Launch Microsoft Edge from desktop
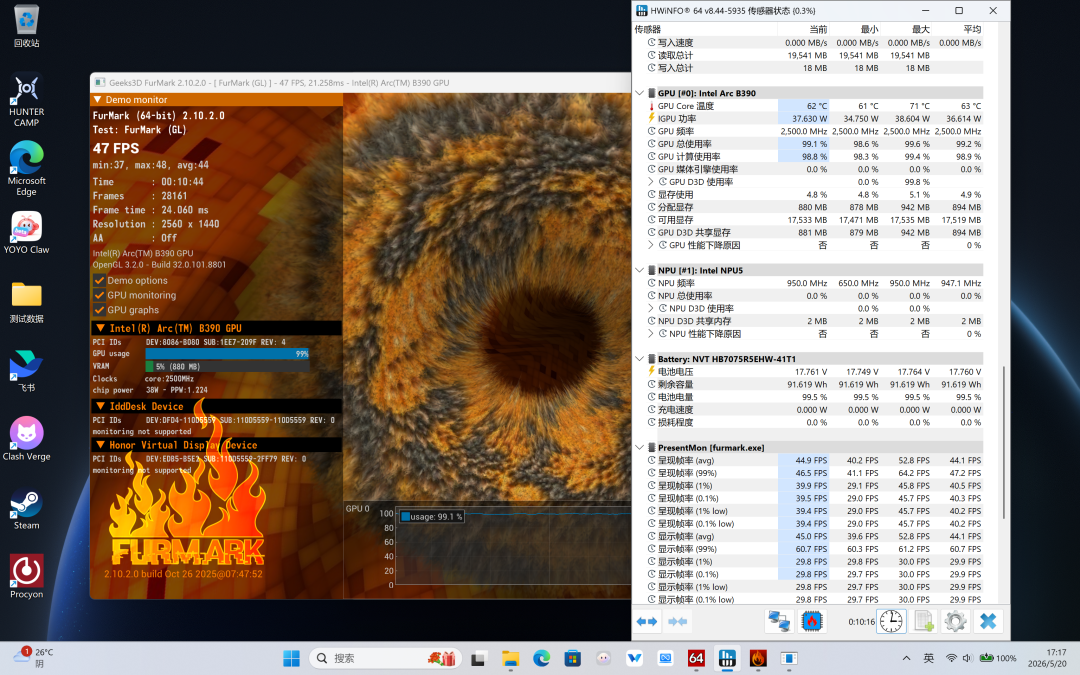This screenshot has height=675, width=1080. (x=26, y=169)
